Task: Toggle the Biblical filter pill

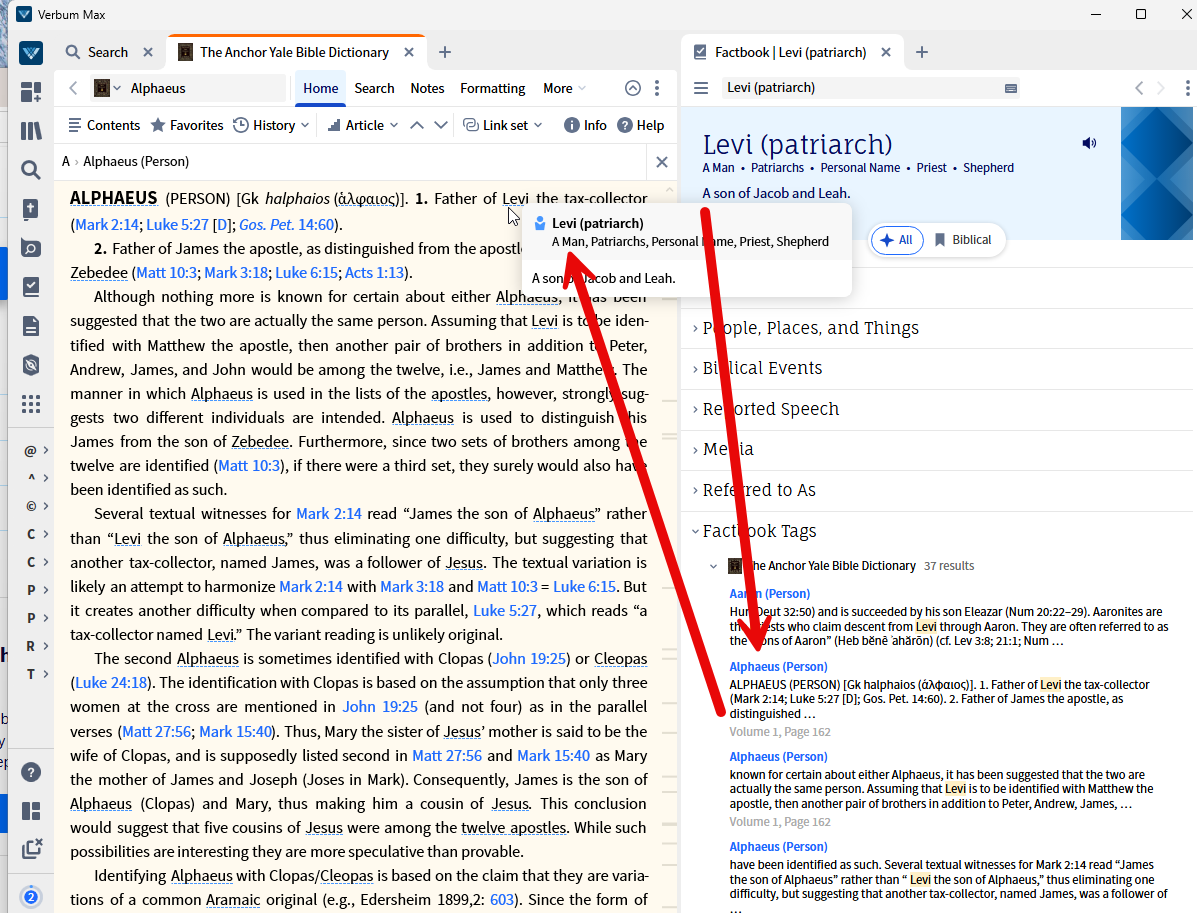Action: (963, 240)
